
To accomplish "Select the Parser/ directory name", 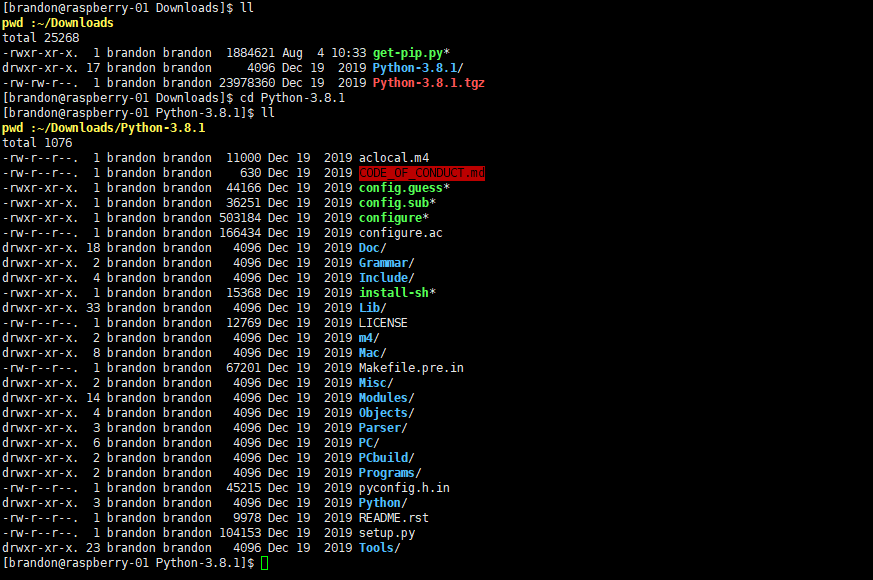I will (x=383, y=429).
